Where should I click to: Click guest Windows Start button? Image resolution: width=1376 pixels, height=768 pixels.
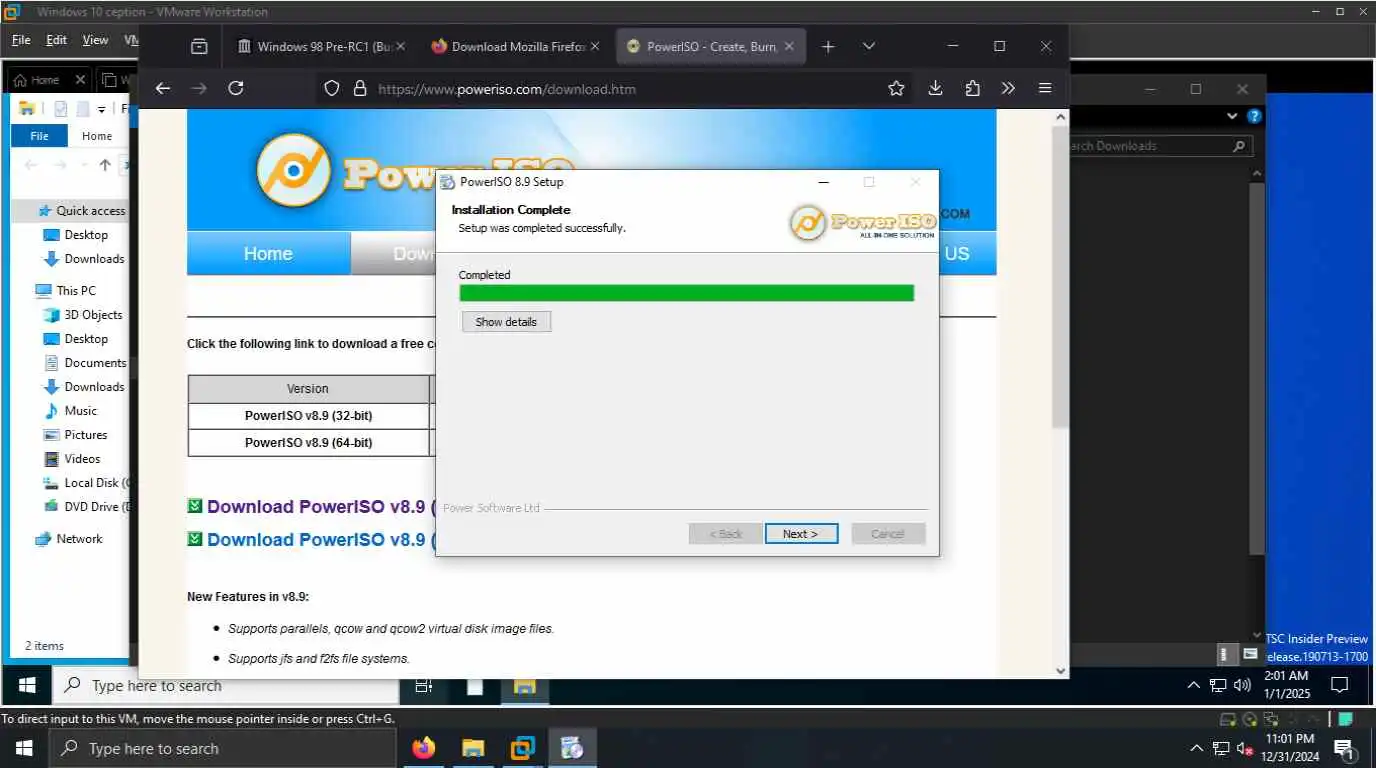click(x=27, y=686)
